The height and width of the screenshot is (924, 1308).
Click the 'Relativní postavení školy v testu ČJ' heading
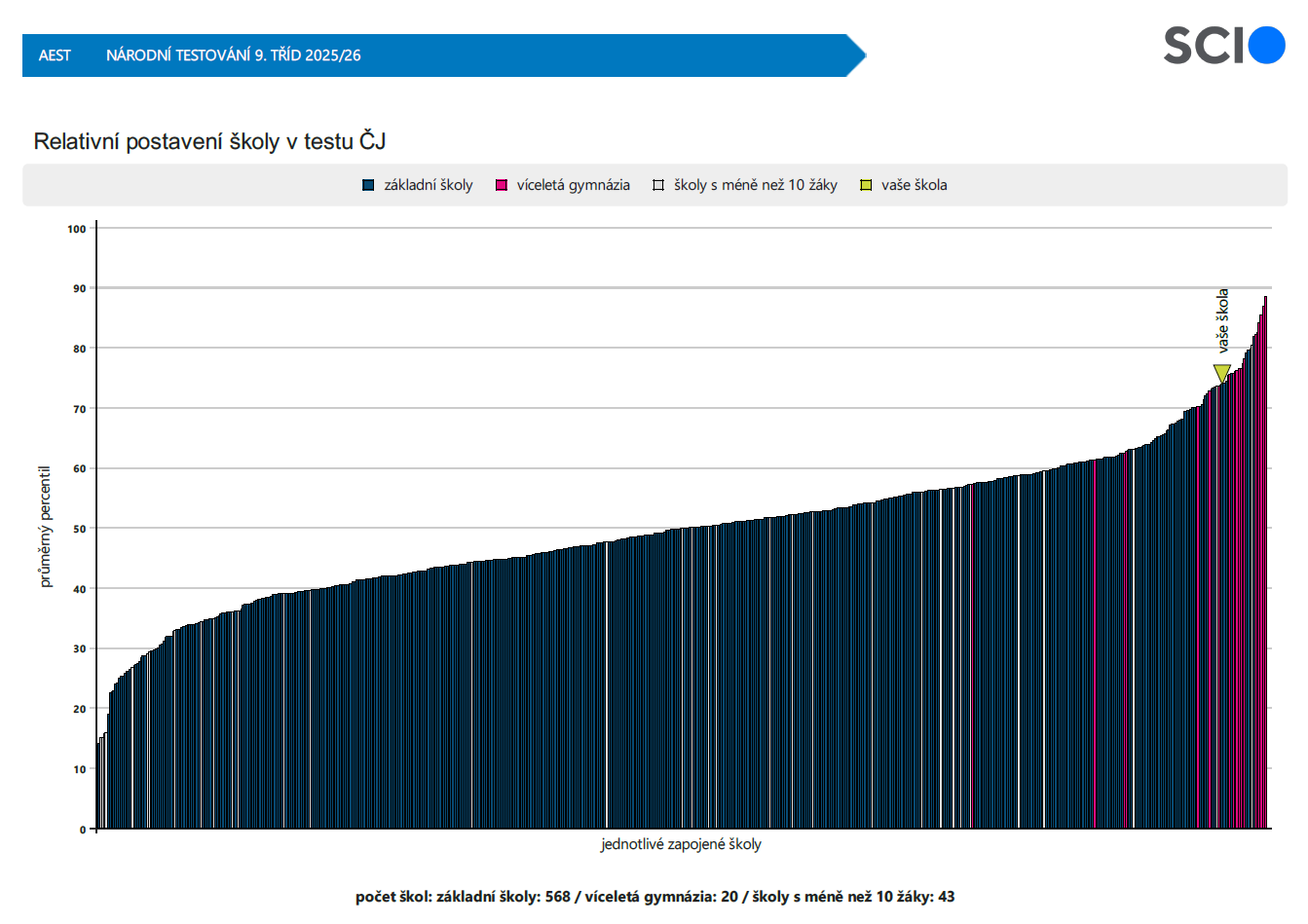click(x=209, y=141)
